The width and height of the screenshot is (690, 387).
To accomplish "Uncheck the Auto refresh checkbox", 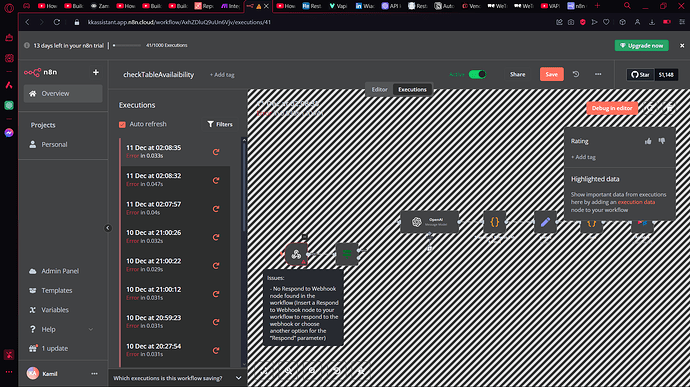I will (122, 125).
